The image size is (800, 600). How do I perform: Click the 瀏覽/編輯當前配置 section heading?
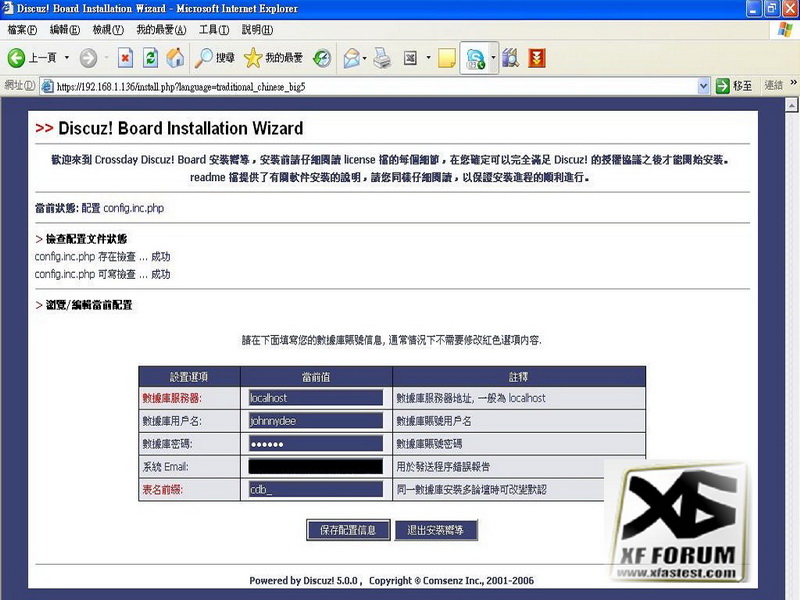click(89, 305)
